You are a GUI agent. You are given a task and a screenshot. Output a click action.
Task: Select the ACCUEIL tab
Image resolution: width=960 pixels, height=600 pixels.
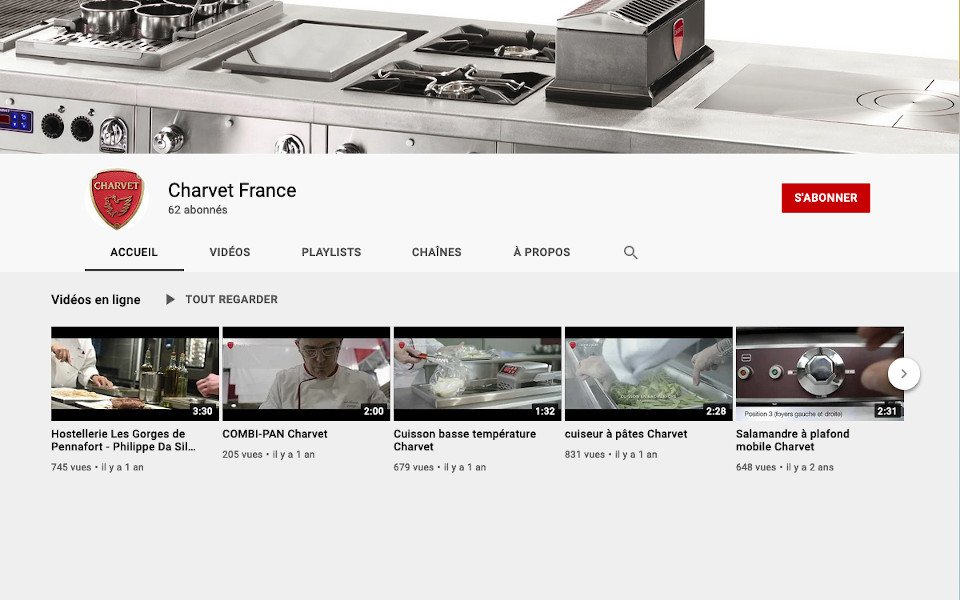click(134, 252)
